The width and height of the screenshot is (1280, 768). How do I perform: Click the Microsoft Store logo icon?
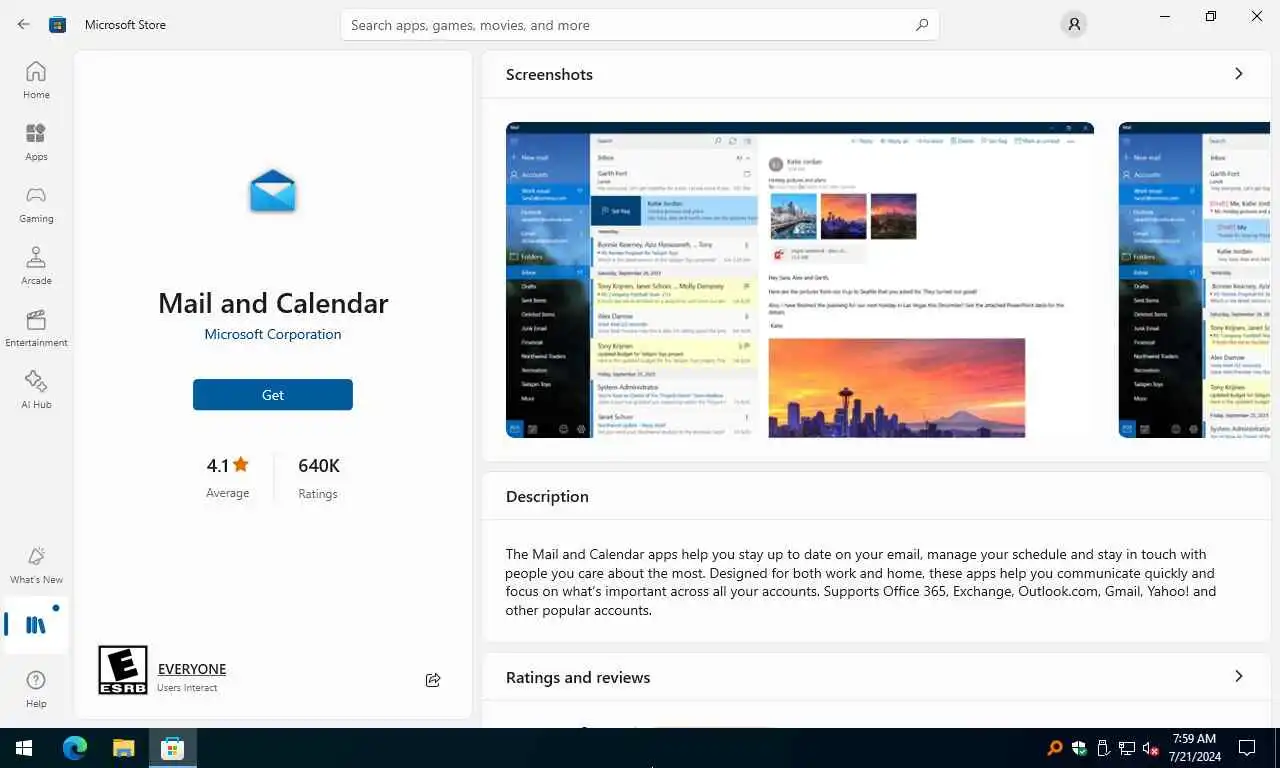coord(58,24)
